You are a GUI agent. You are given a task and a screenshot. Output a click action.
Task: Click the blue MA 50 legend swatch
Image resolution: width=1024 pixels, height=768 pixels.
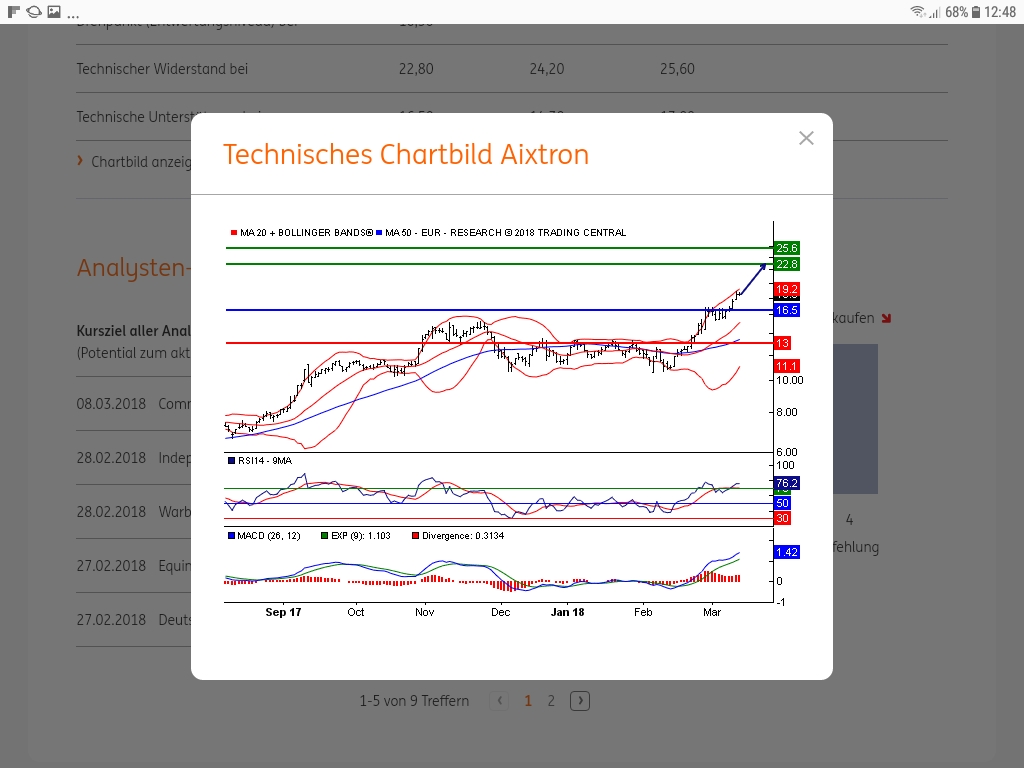(379, 233)
